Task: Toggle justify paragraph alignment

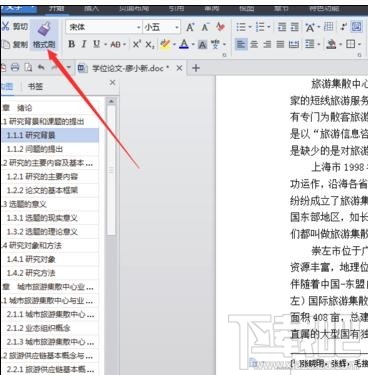Action: coord(281,44)
